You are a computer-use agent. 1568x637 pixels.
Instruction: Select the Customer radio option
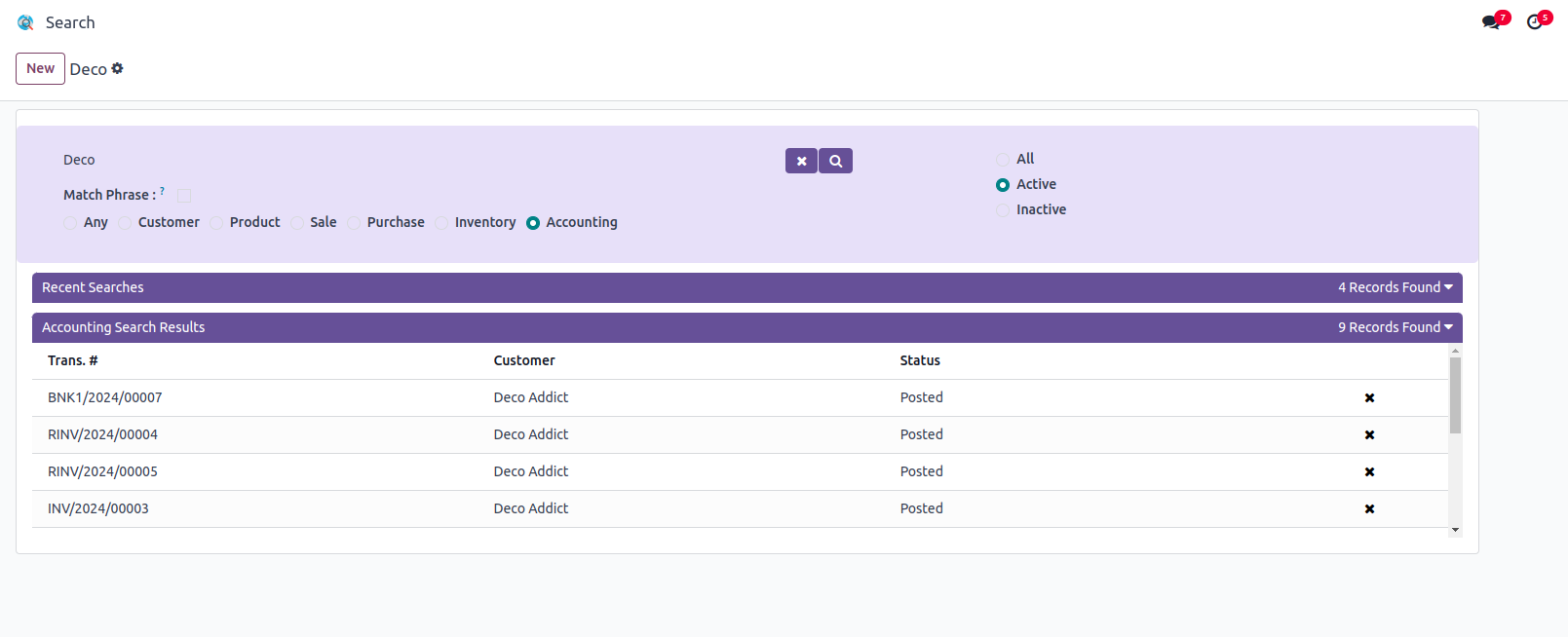[125, 223]
